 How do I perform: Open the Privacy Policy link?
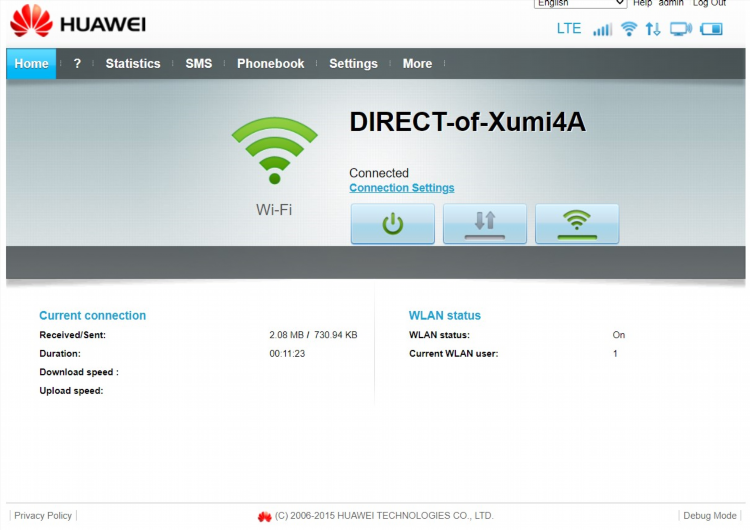coord(43,516)
